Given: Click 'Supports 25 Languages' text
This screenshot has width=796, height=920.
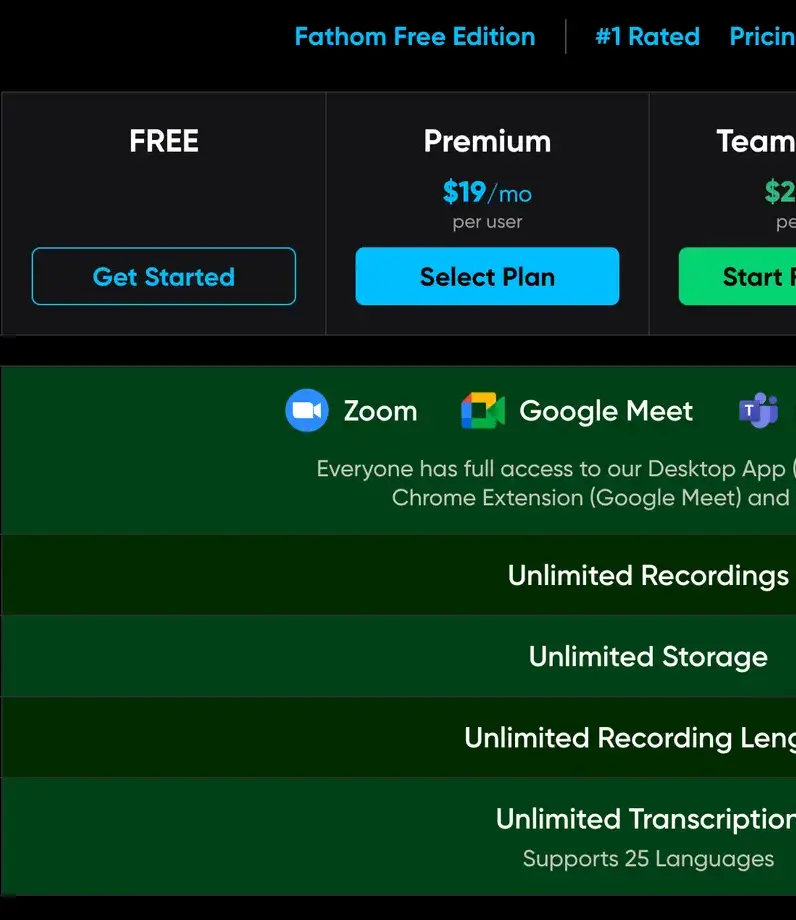Looking at the screenshot, I should pos(648,859).
